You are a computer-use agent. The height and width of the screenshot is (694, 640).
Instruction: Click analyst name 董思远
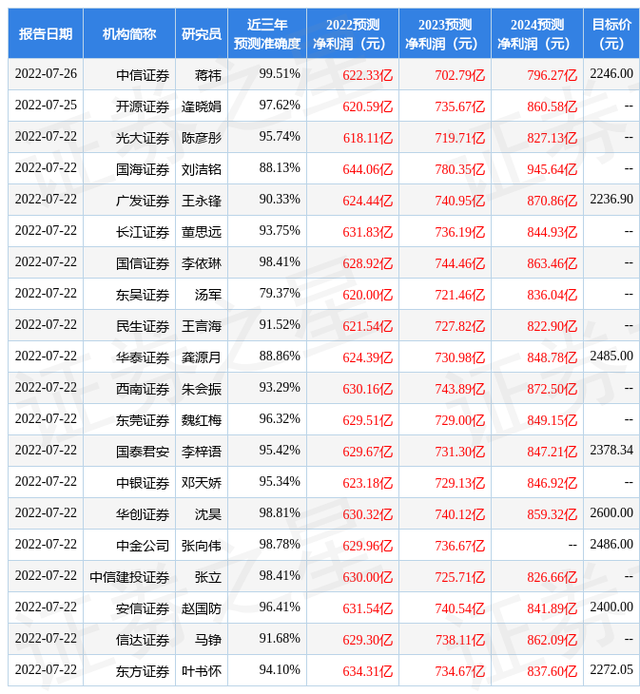201,232
